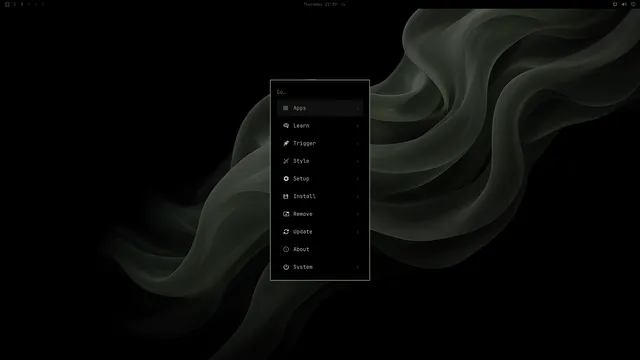Image resolution: width=640 pixels, height=360 pixels.
Task: Expand the Learn submenu chevron
Action: [358, 126]
